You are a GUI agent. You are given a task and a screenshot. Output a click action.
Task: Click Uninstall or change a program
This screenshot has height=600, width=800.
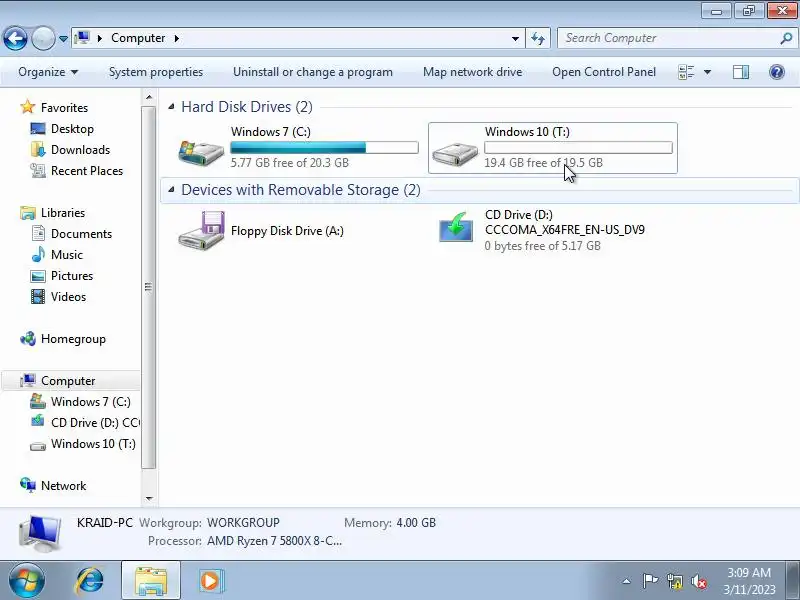click(313, 72)
